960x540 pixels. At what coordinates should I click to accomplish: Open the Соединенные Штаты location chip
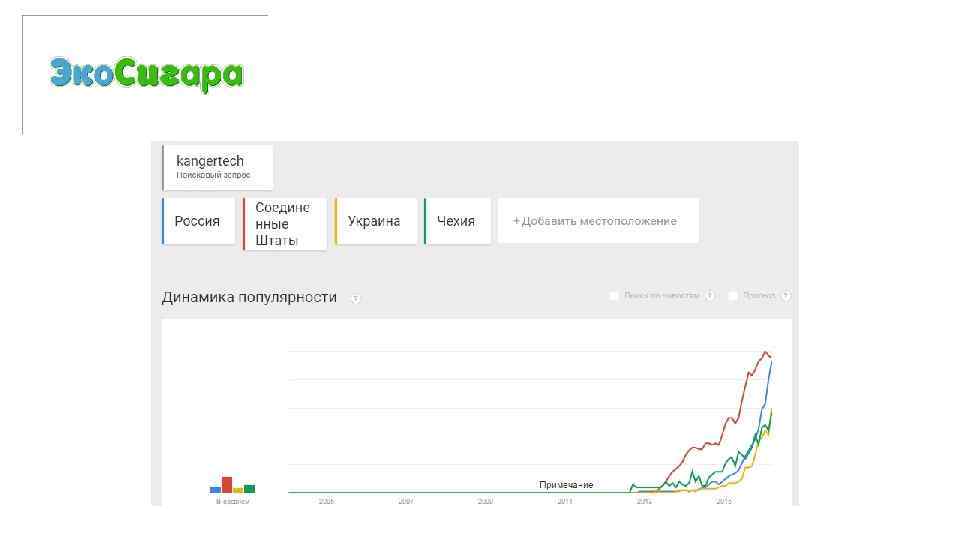284,224
